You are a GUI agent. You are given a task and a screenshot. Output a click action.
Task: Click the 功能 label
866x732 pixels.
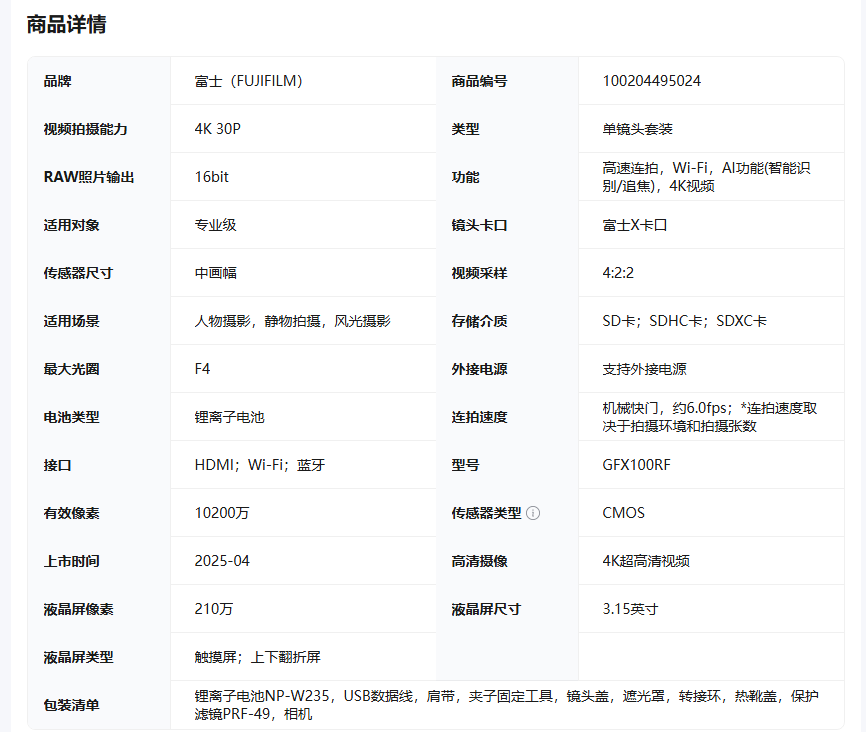[x=465, y=177]
